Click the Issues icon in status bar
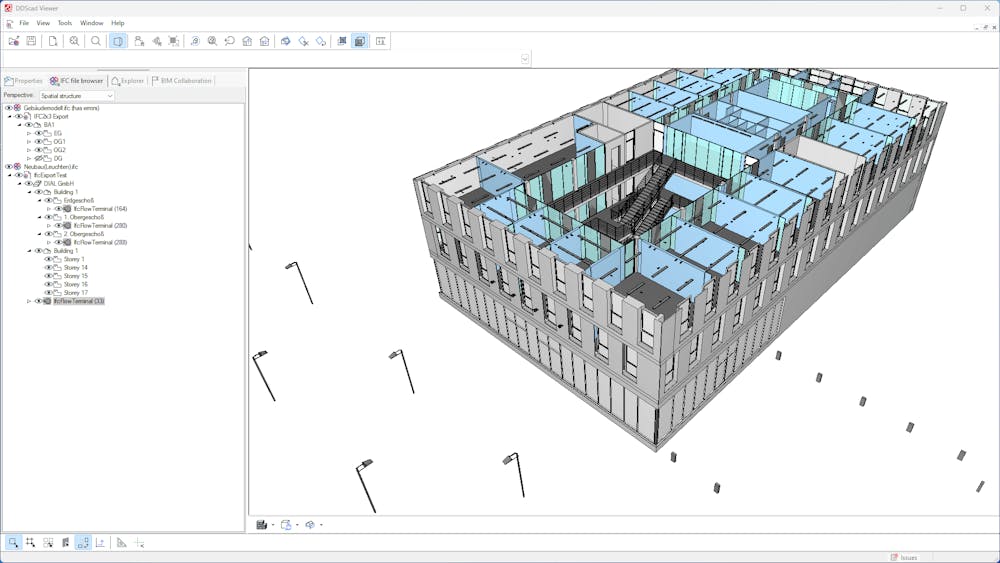This screenshot has height=563, width=1000. tap(894, 557)
